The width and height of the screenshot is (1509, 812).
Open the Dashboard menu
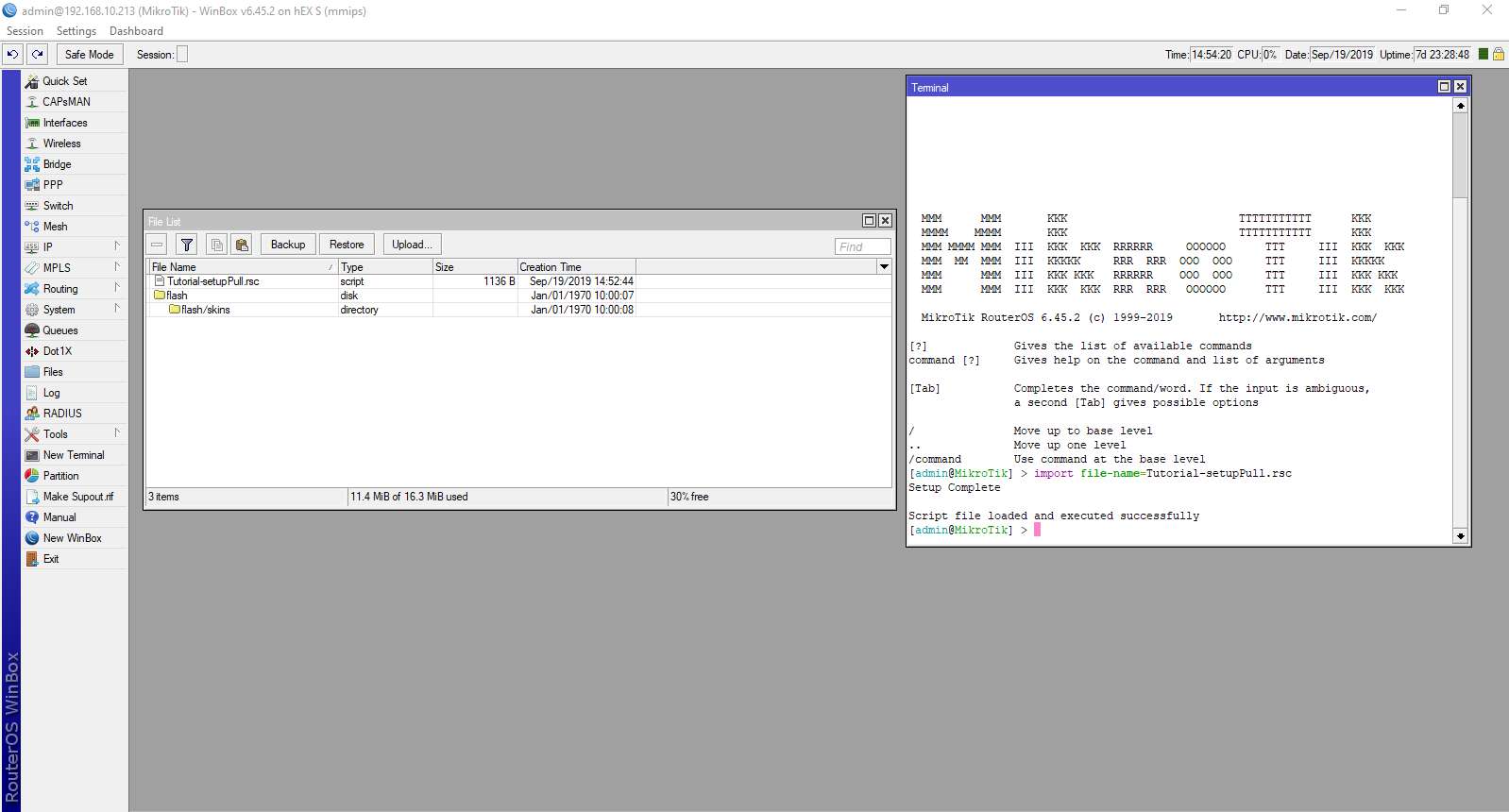(136, 31)
